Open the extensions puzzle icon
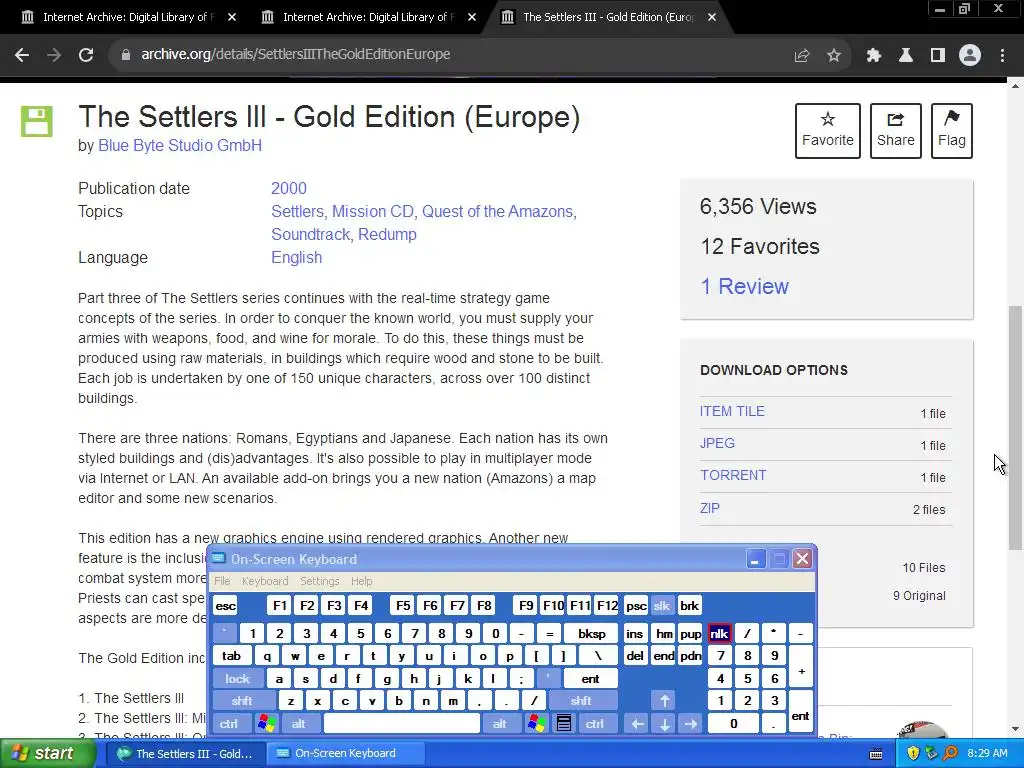The height and width of the screenshot is (768, 1024). (x=874, y=55)
